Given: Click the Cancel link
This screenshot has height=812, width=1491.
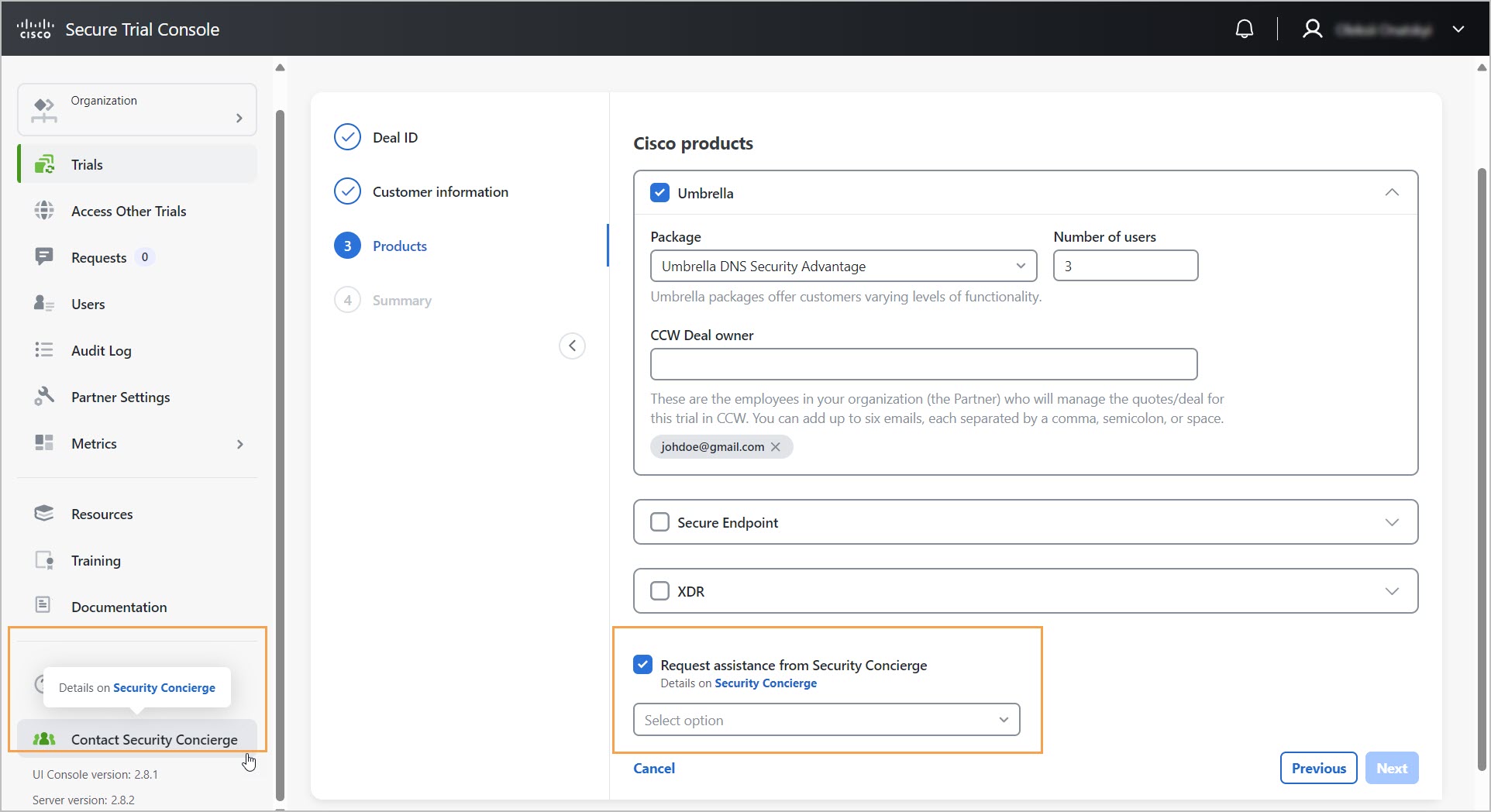Looking at the screenshot, I should pyautogui.click(x=654, y=768).
